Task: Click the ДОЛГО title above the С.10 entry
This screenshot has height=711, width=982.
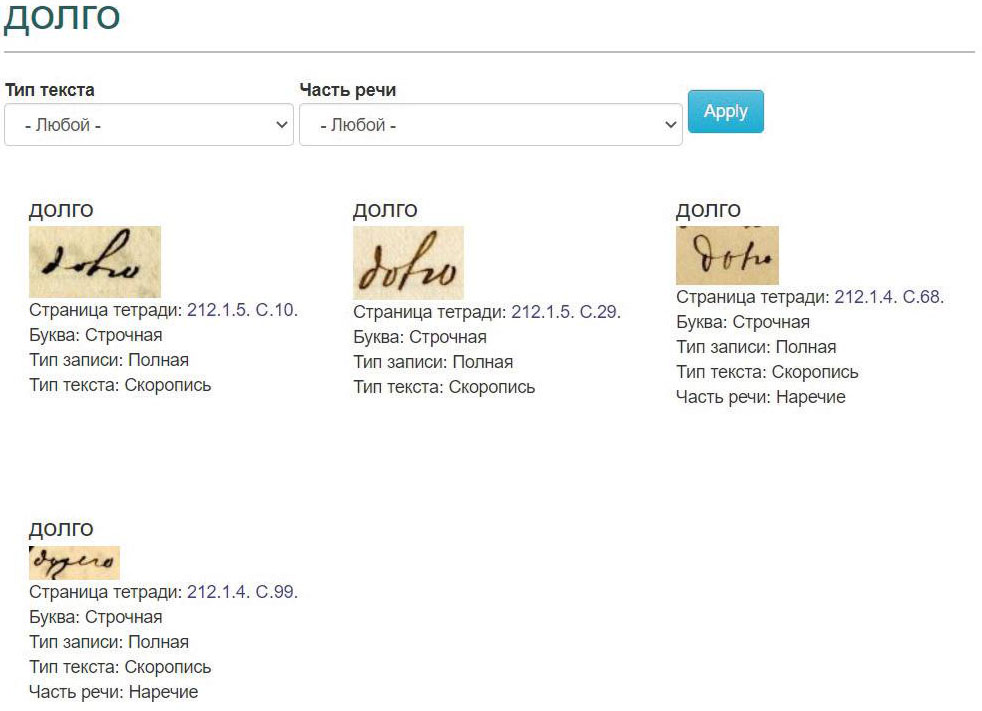Action: (x=61, y=210)
